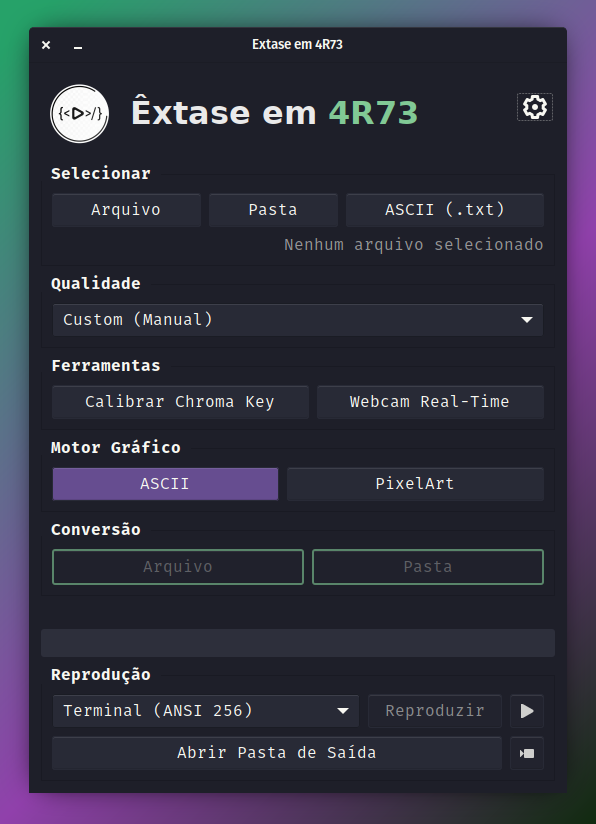Minimize the Extase em 4R73 window
Screen dimensions: 596x824
click(x=78, y=47)
